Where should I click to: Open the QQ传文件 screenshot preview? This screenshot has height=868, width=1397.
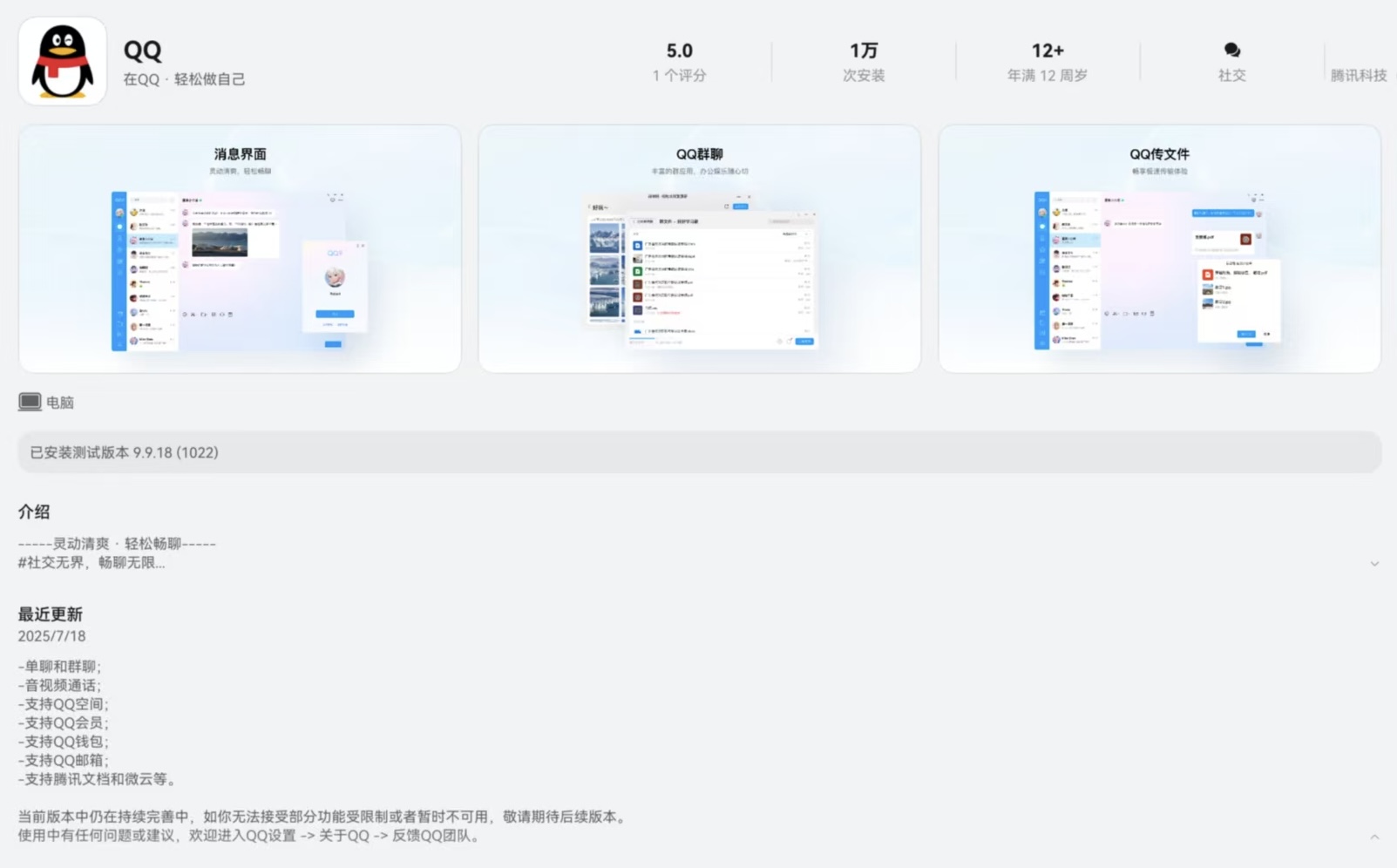(x=1159, y=249)
